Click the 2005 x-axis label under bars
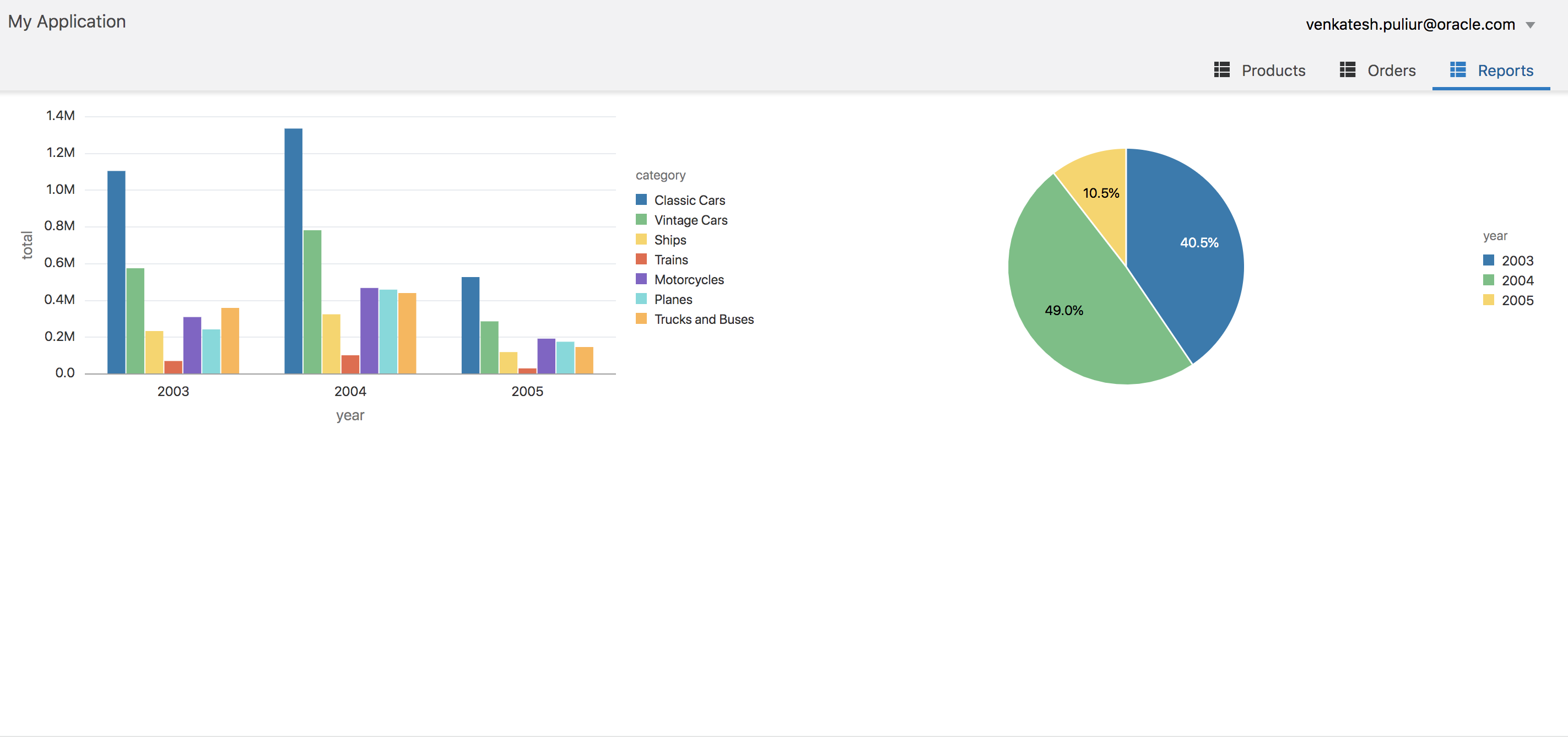 tap(527, 391)
